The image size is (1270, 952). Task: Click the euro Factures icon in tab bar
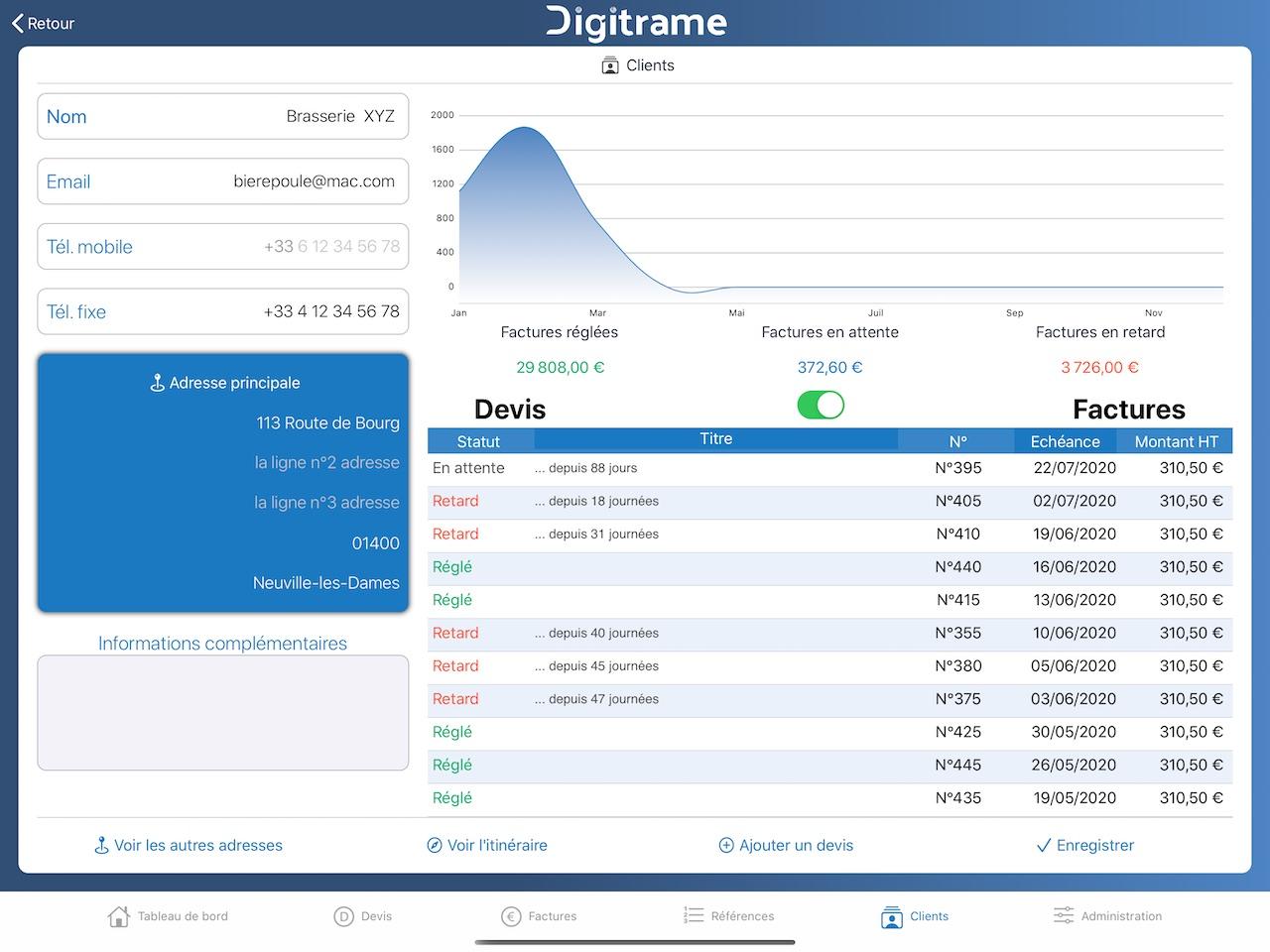511,916
